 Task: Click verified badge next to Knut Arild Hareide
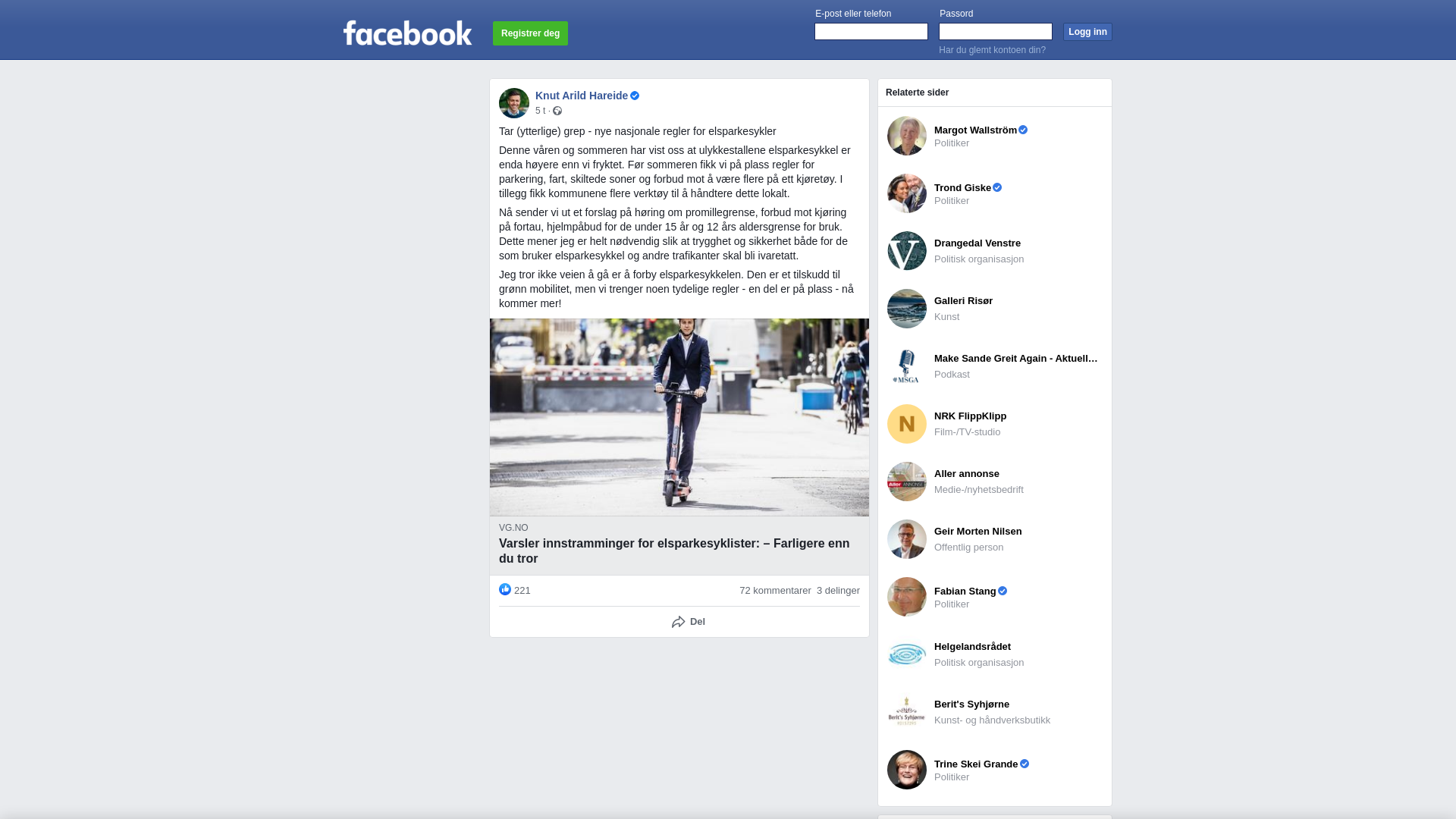tap(635, 96)
